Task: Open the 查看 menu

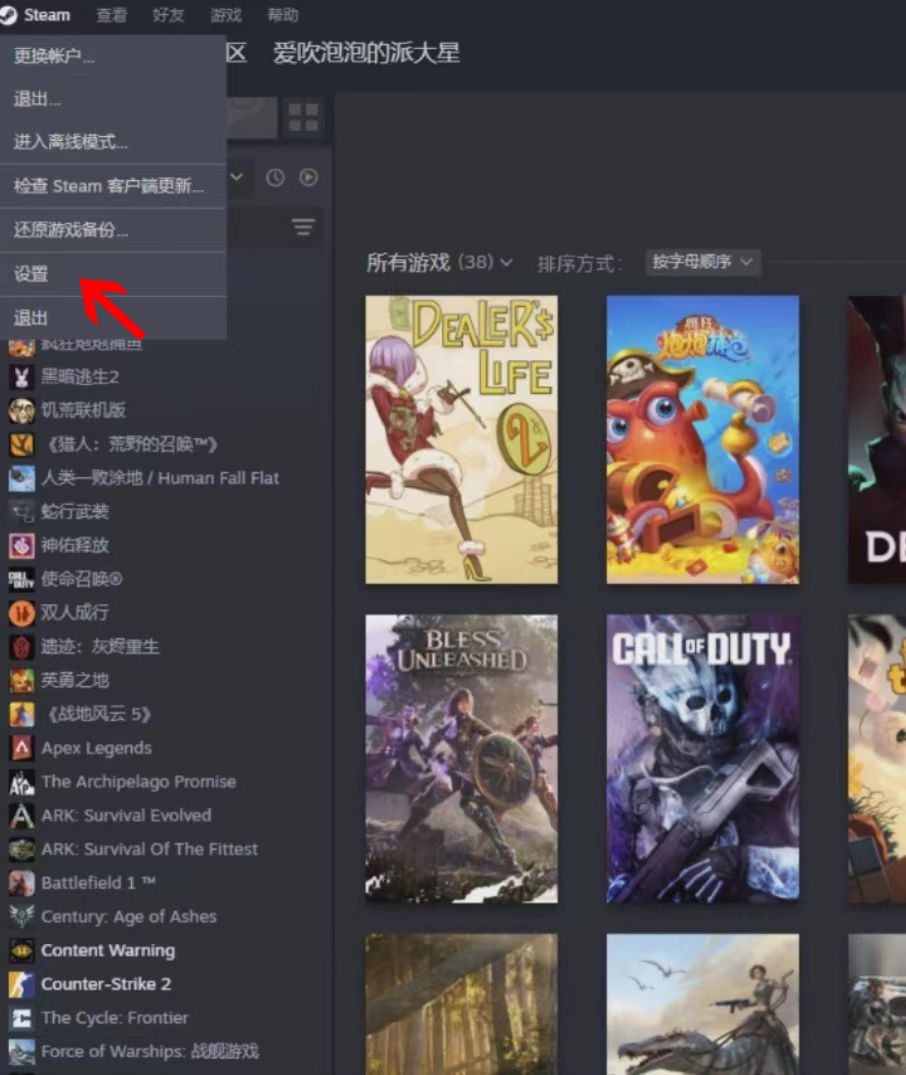Action: click(111, 15)
